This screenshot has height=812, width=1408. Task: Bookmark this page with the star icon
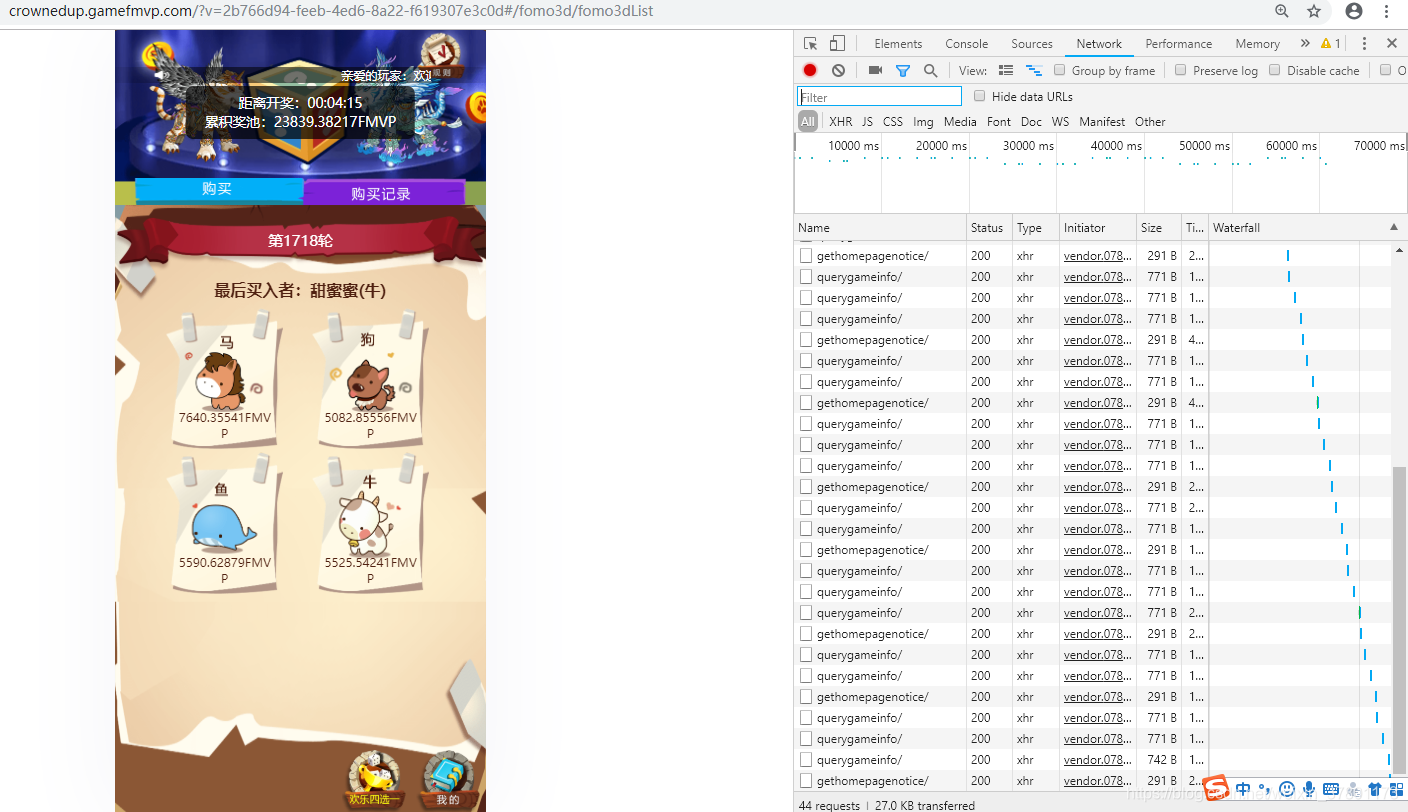click(1314, 11)
